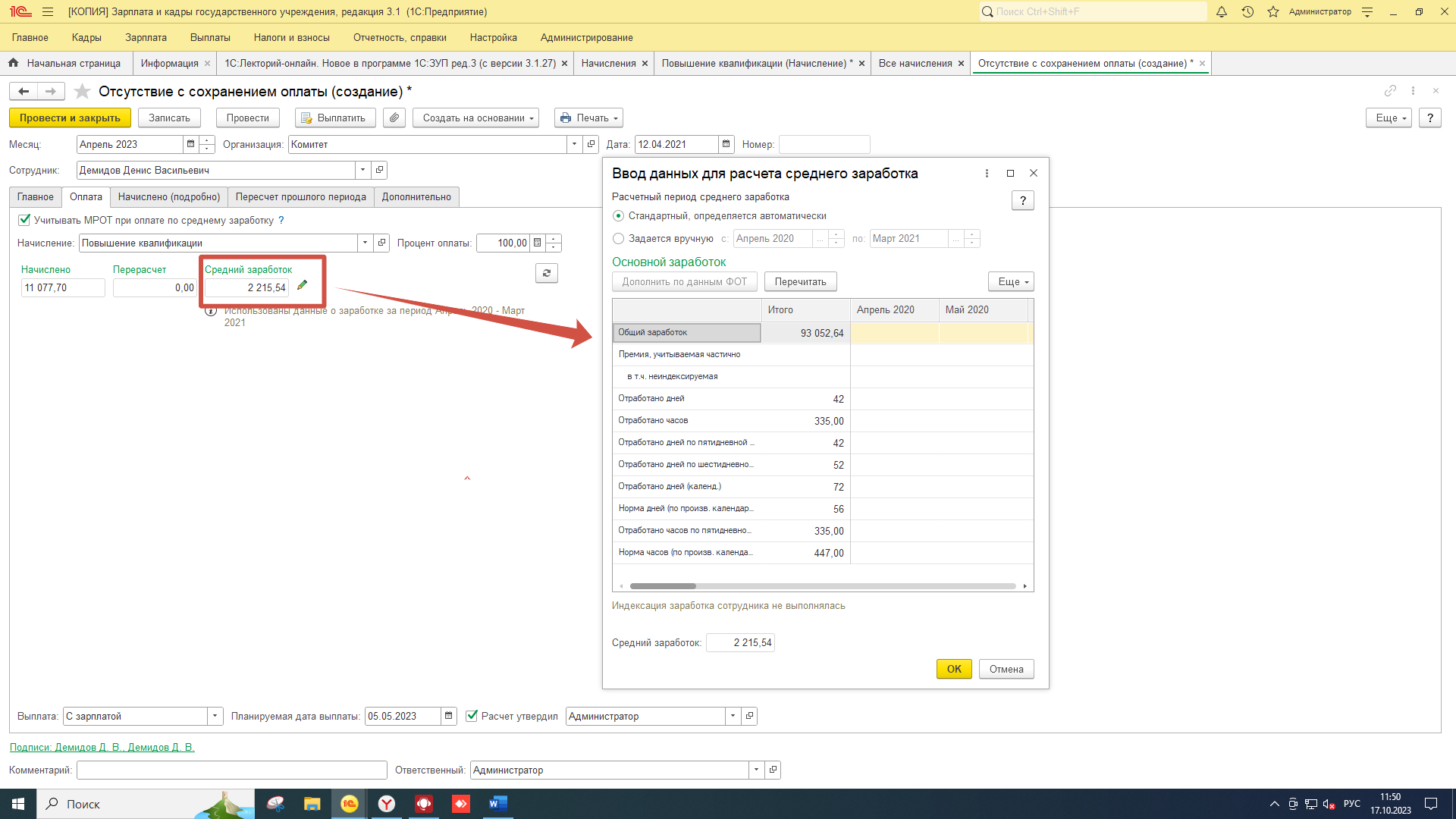The image size is (1456, 819).
Task: Select Задается вручную radio button
Action: pos(618,238)
